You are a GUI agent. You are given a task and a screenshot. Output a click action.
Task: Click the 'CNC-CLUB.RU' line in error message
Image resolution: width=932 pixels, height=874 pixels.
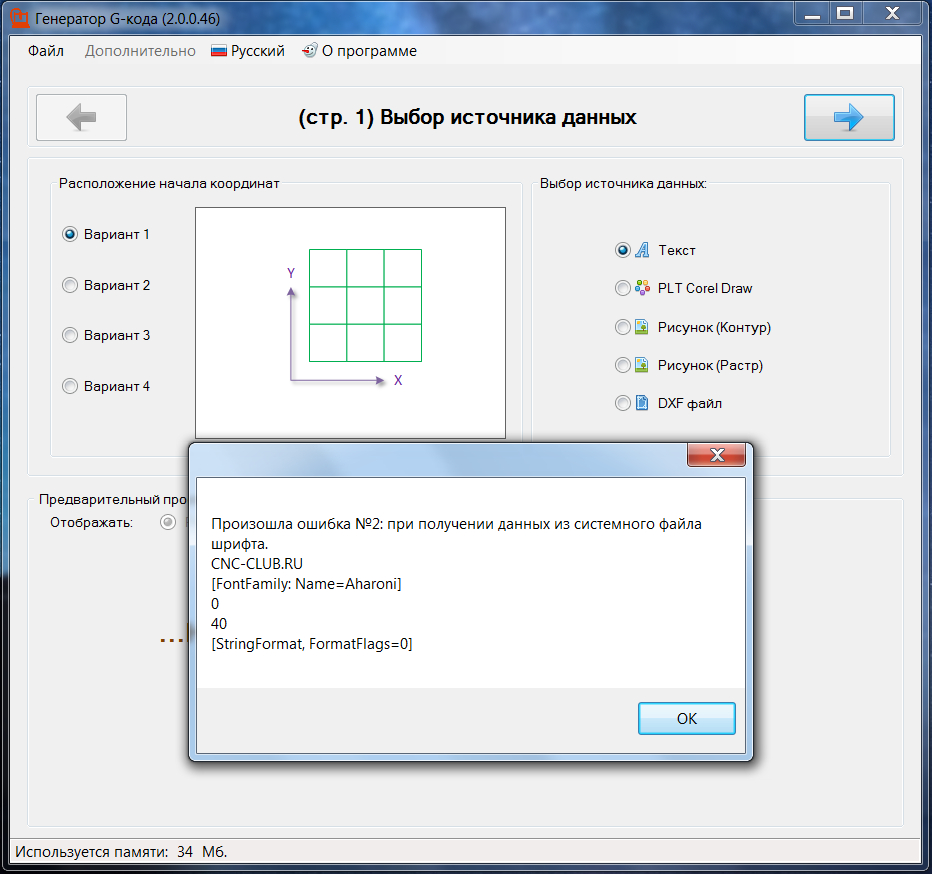tap(257, 564)
